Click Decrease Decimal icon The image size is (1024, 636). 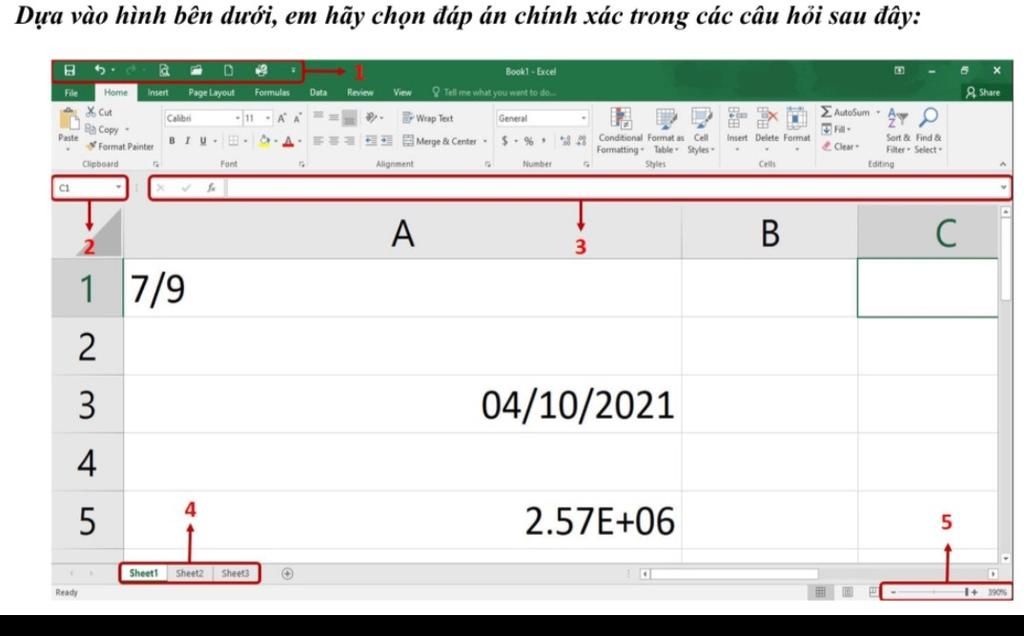coord(581,140)
